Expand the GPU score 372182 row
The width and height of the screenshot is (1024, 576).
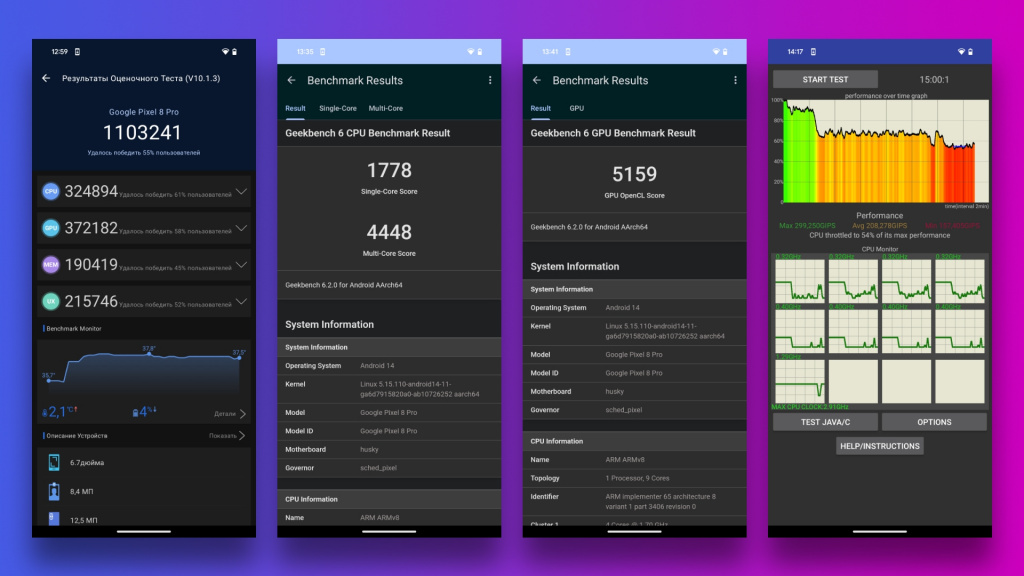click(241, 228)
